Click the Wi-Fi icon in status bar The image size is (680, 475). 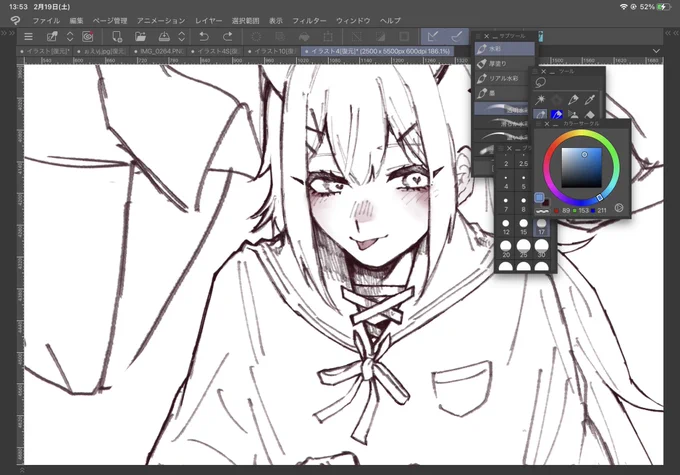coord(624,7)
